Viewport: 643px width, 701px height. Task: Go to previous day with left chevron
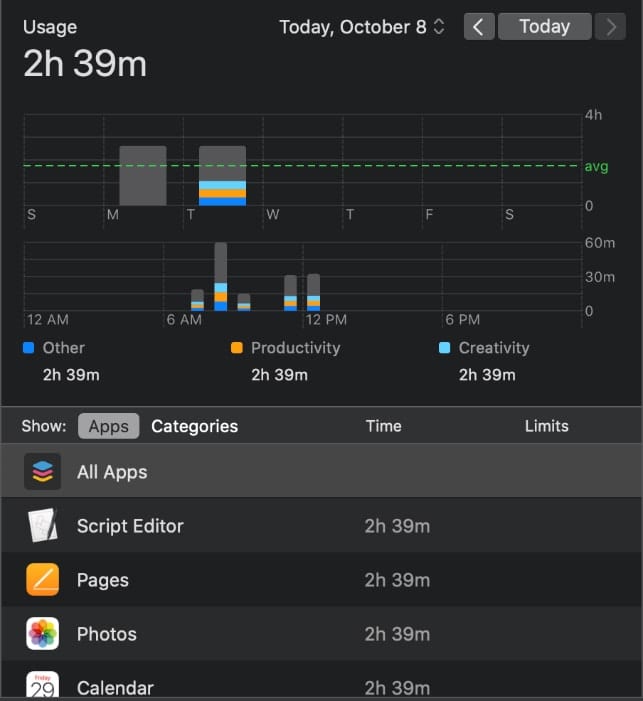click(x=478, y=27)
